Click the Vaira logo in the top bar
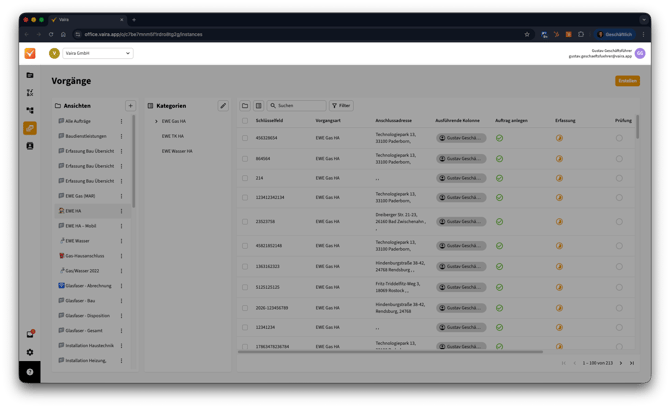670x408 pixels. (x=30, y=53)
